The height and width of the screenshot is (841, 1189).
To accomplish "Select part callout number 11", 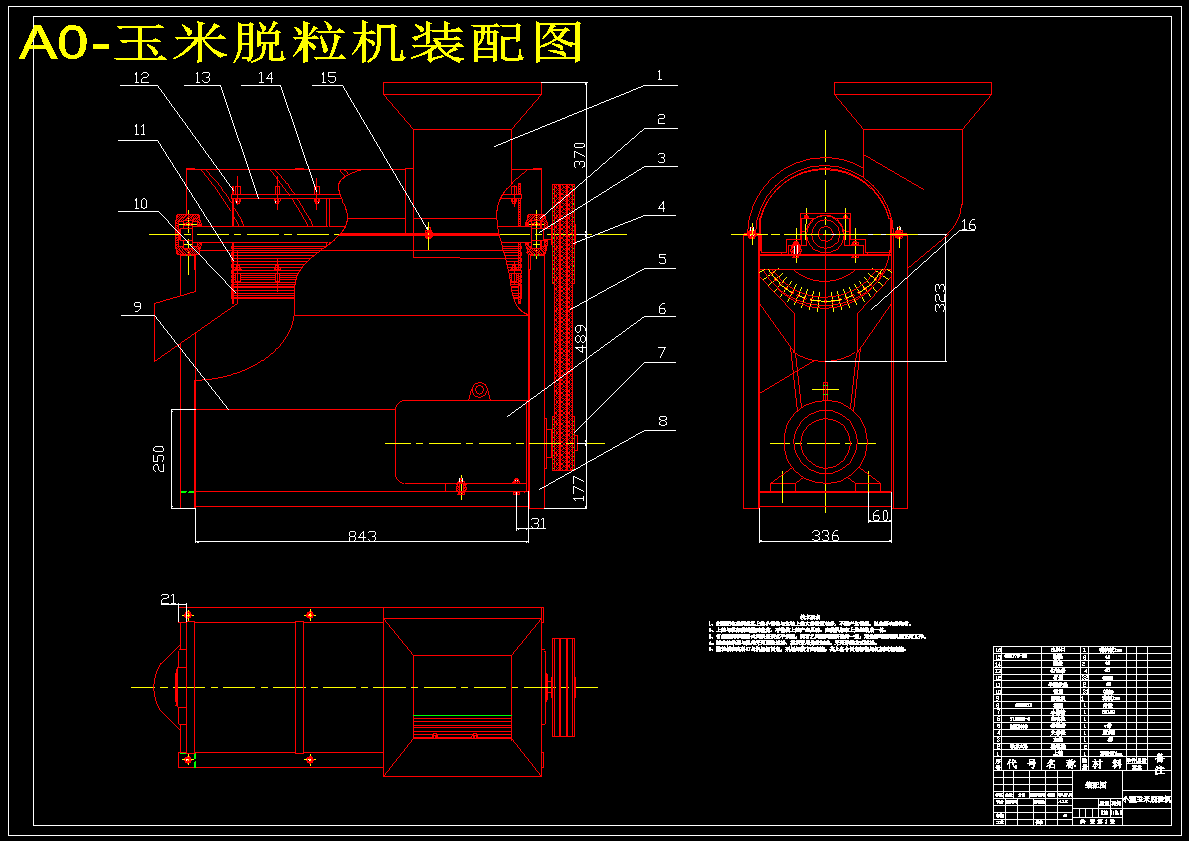I will (140, 130).
